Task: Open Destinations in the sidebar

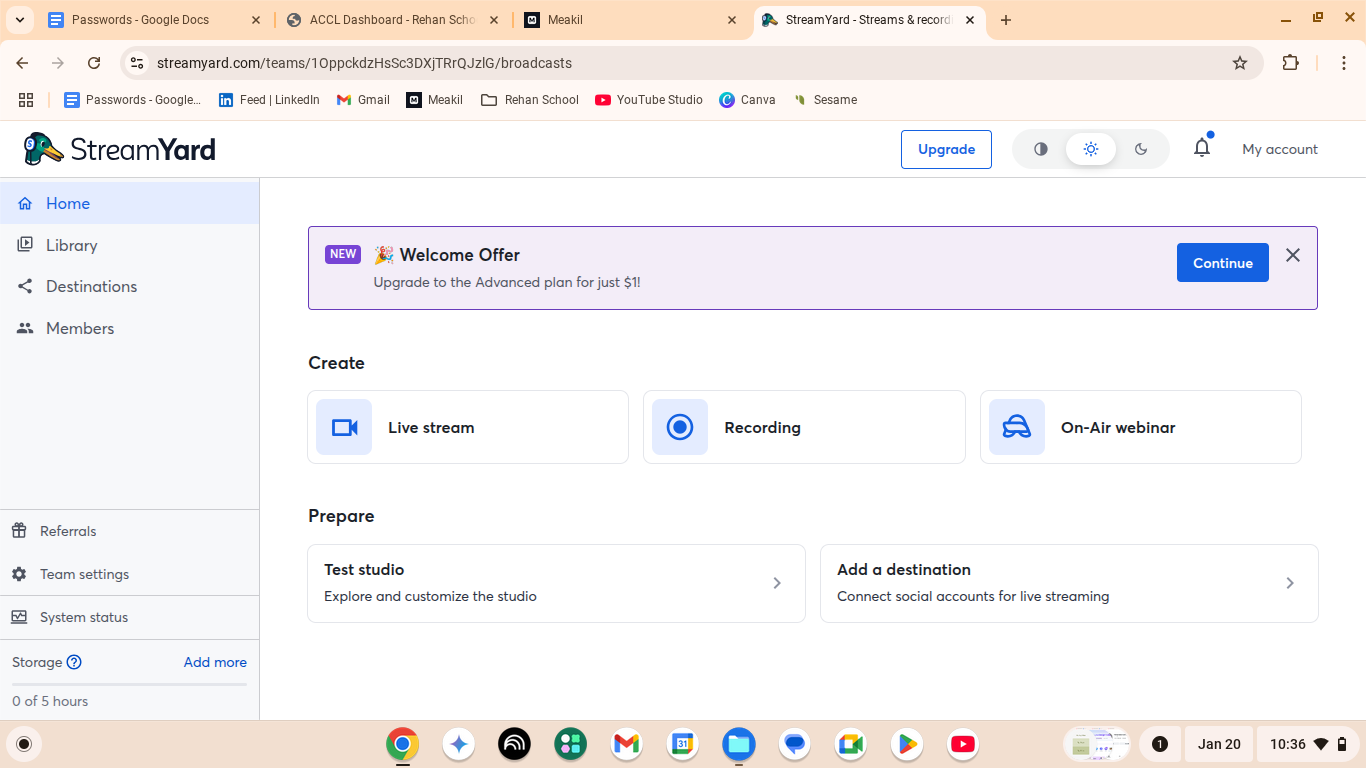Action: pos(91,286)
